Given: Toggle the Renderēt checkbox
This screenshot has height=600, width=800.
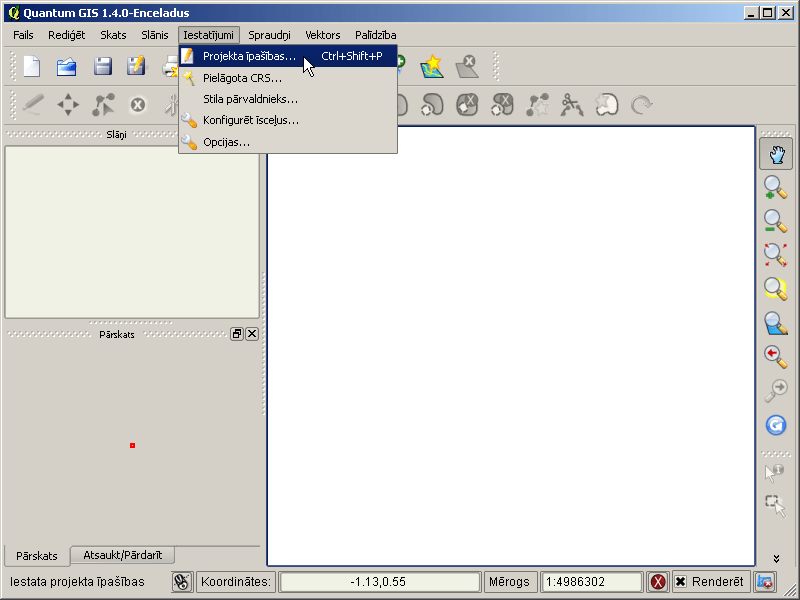Looking at the screenshot, I should coord(681,582).
